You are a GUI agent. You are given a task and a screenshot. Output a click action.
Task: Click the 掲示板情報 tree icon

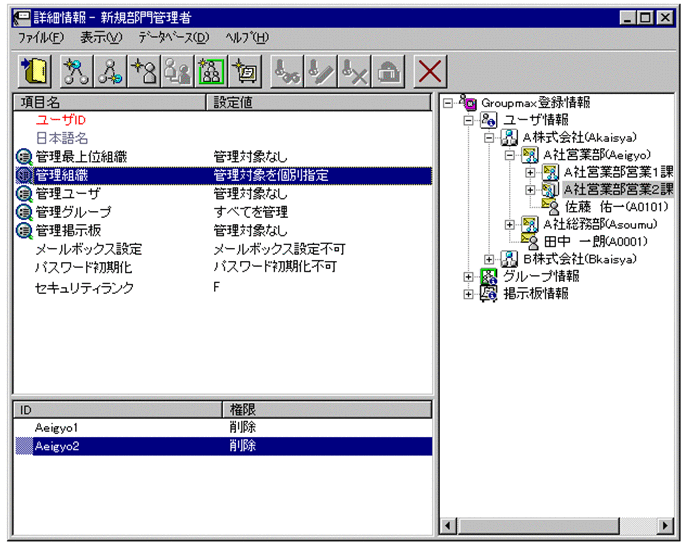[x=489, y=294]
